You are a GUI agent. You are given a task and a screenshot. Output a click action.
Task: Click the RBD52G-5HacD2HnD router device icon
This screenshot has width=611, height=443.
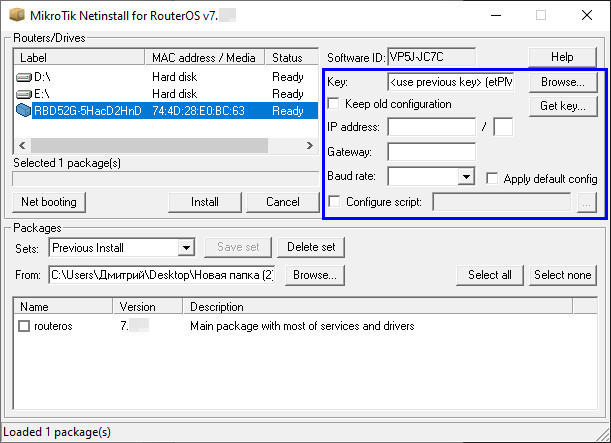[x=24, y=110]
